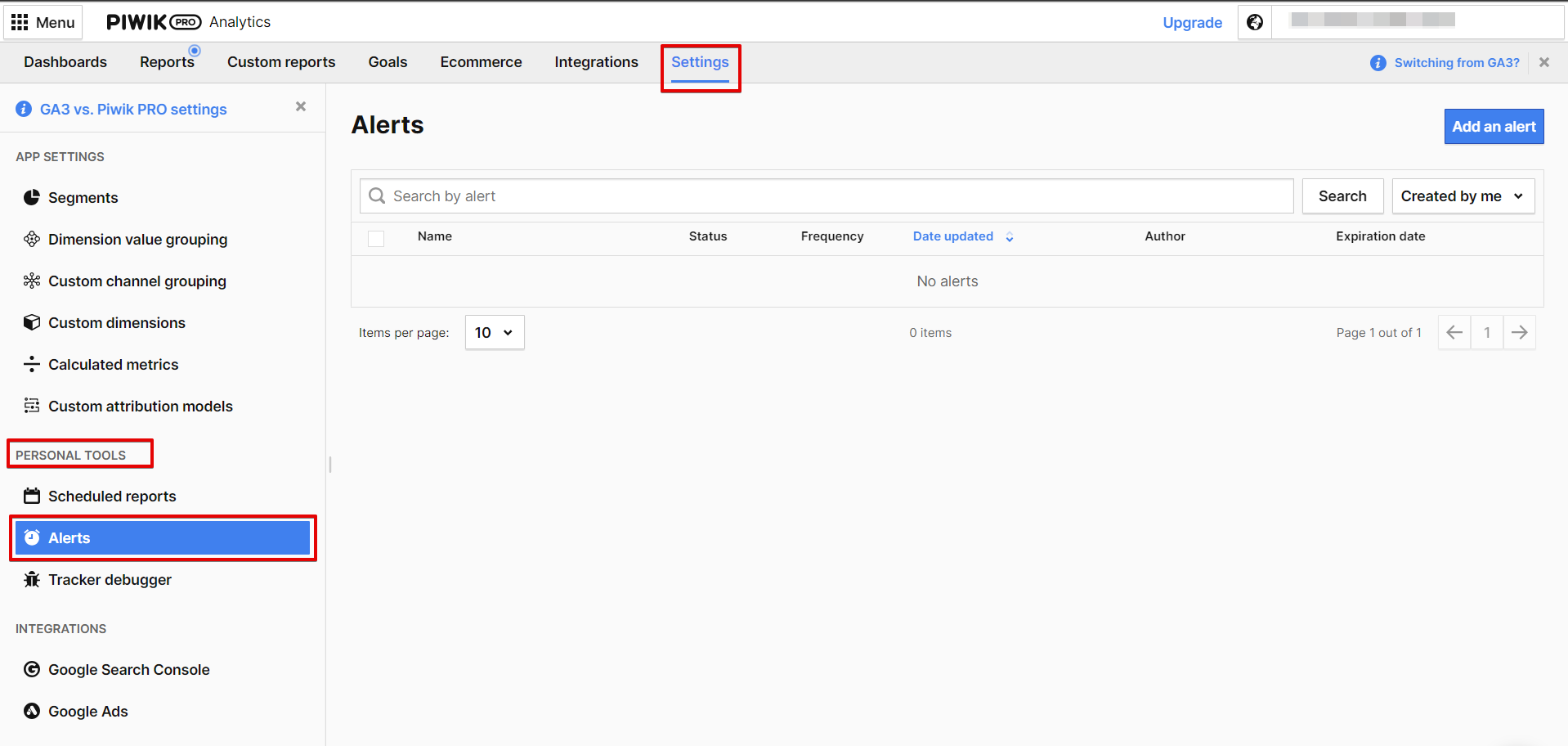This screenshot has height=746, width=1568.
Task: Go to previous page arrow
Action: click(x=1454, y=332)
